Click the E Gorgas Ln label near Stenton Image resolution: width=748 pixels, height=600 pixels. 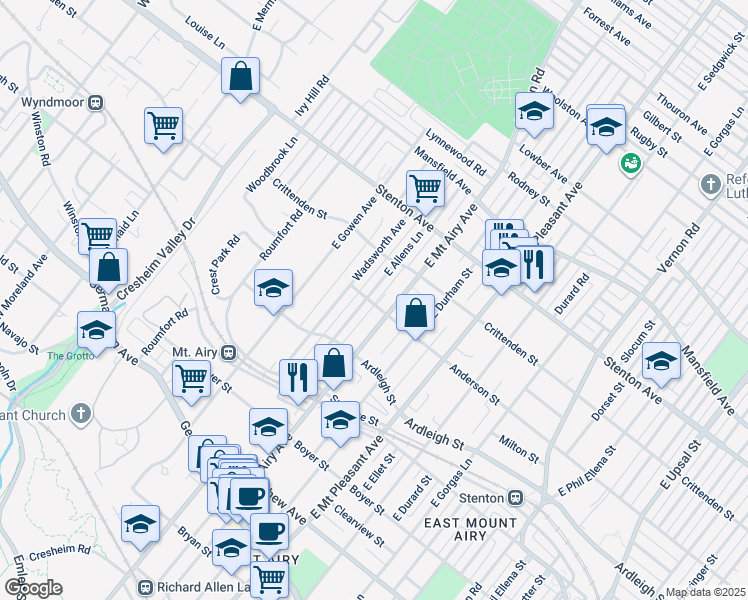pos(451,482)
